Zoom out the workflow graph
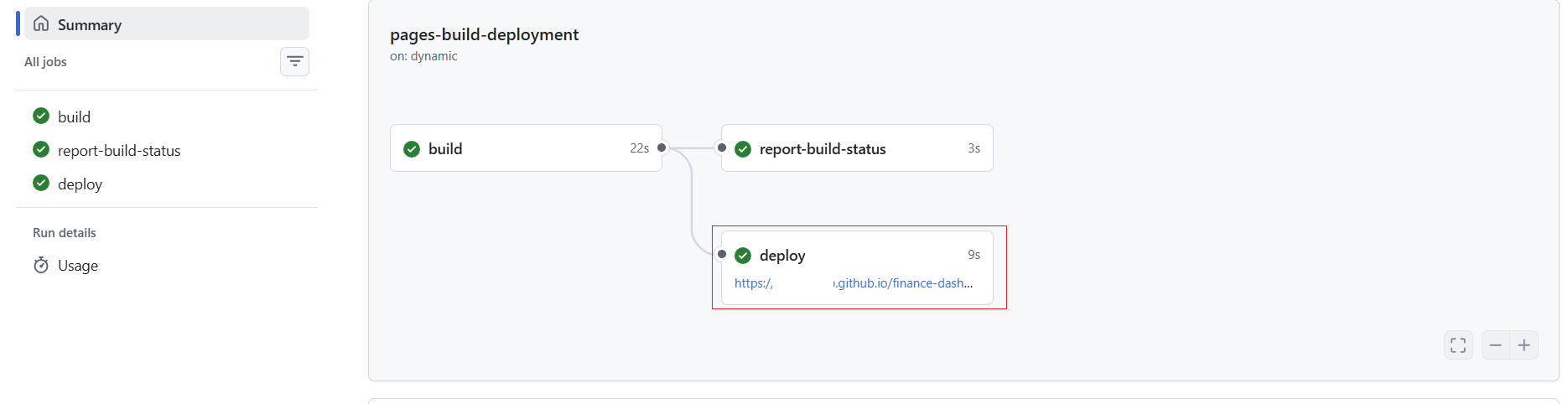Screen dimensions: 1568x404 coord(1496,345)
